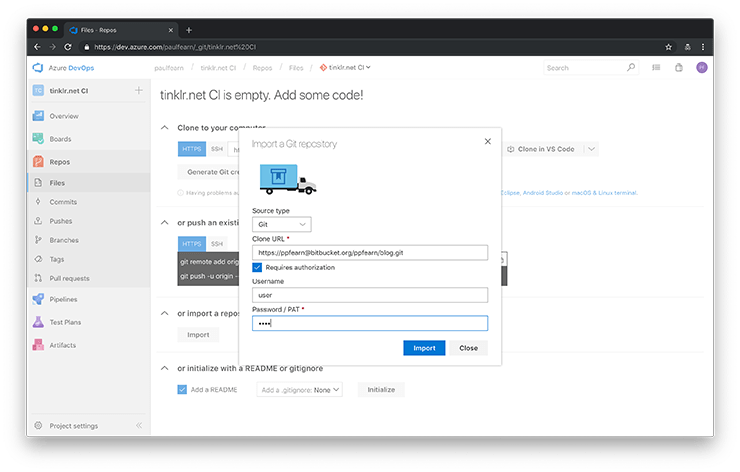Select SSH under Clone to your computer
This screenshot has height=472, width=740.
pos(217,149)
